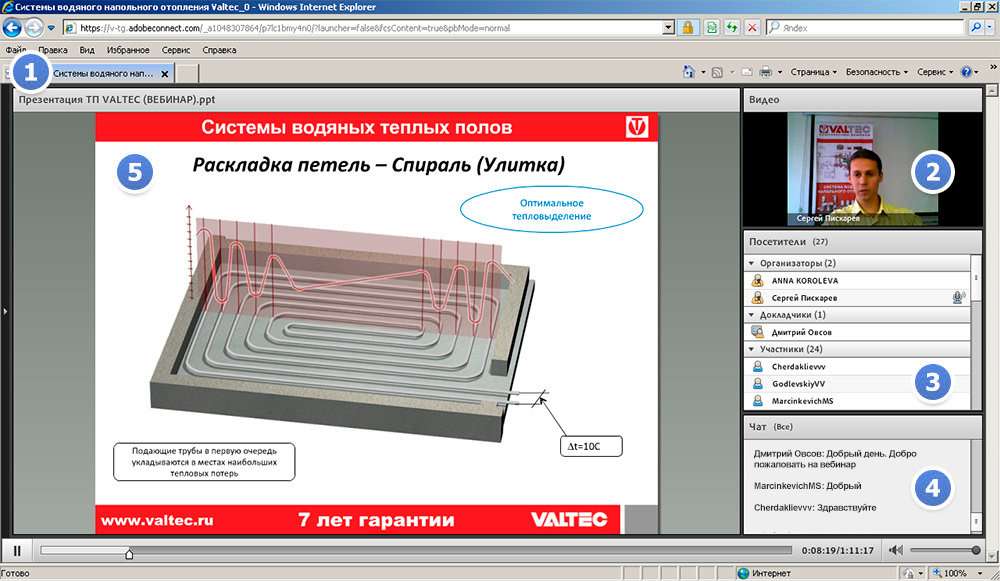This screenshot has width=1000, height=581.
Task: Click the Print icon
Action: coord(766,72)
